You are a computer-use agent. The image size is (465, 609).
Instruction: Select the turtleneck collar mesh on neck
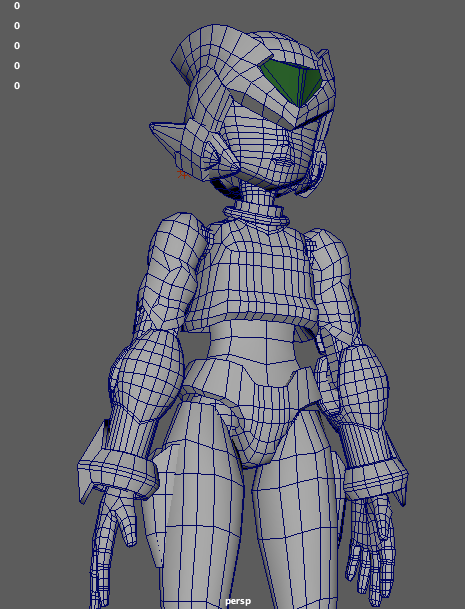click(256, 216)
